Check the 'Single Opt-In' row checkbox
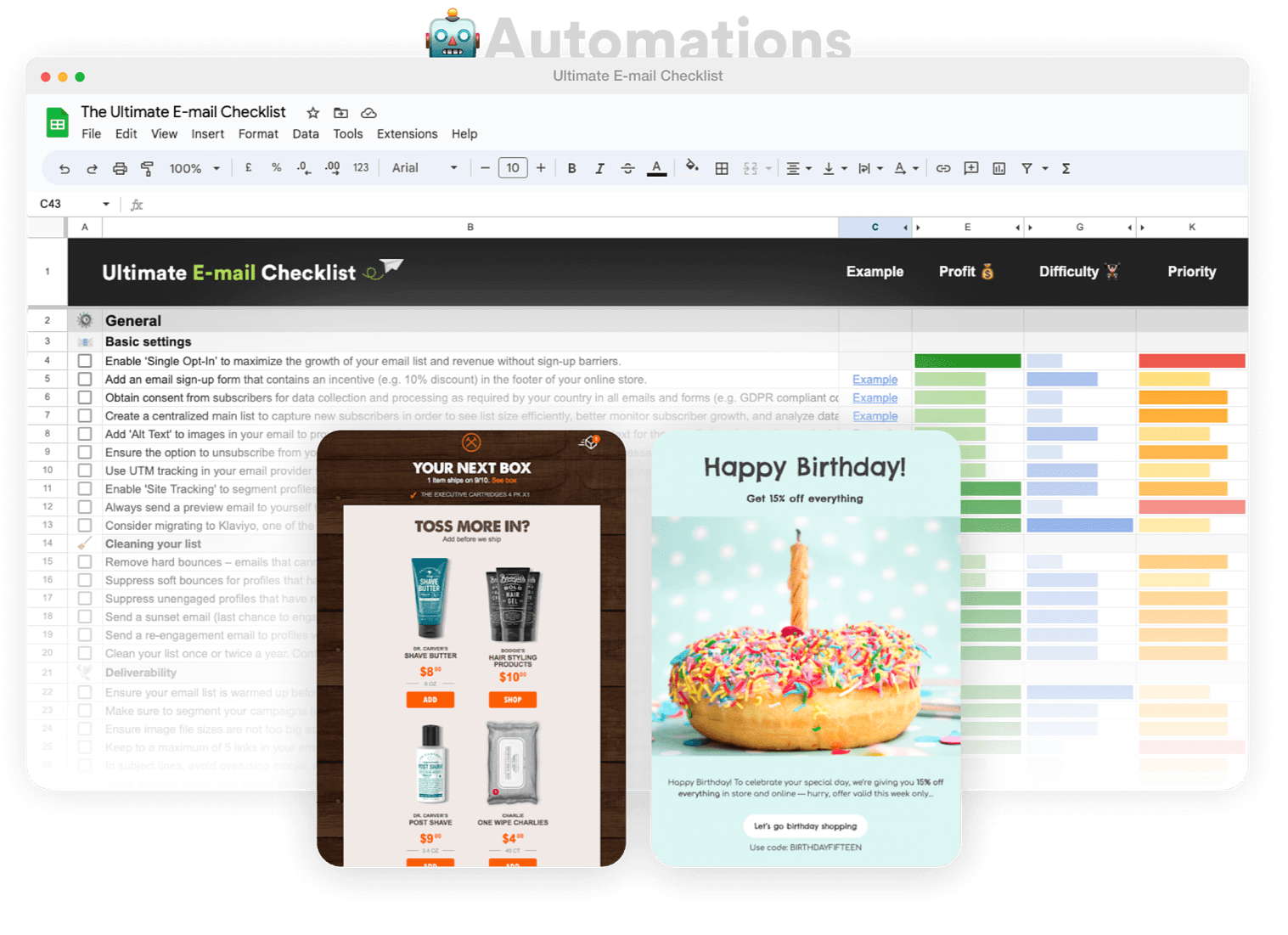The height and width of the screenshot is (935, 1288). click(85, 361)
